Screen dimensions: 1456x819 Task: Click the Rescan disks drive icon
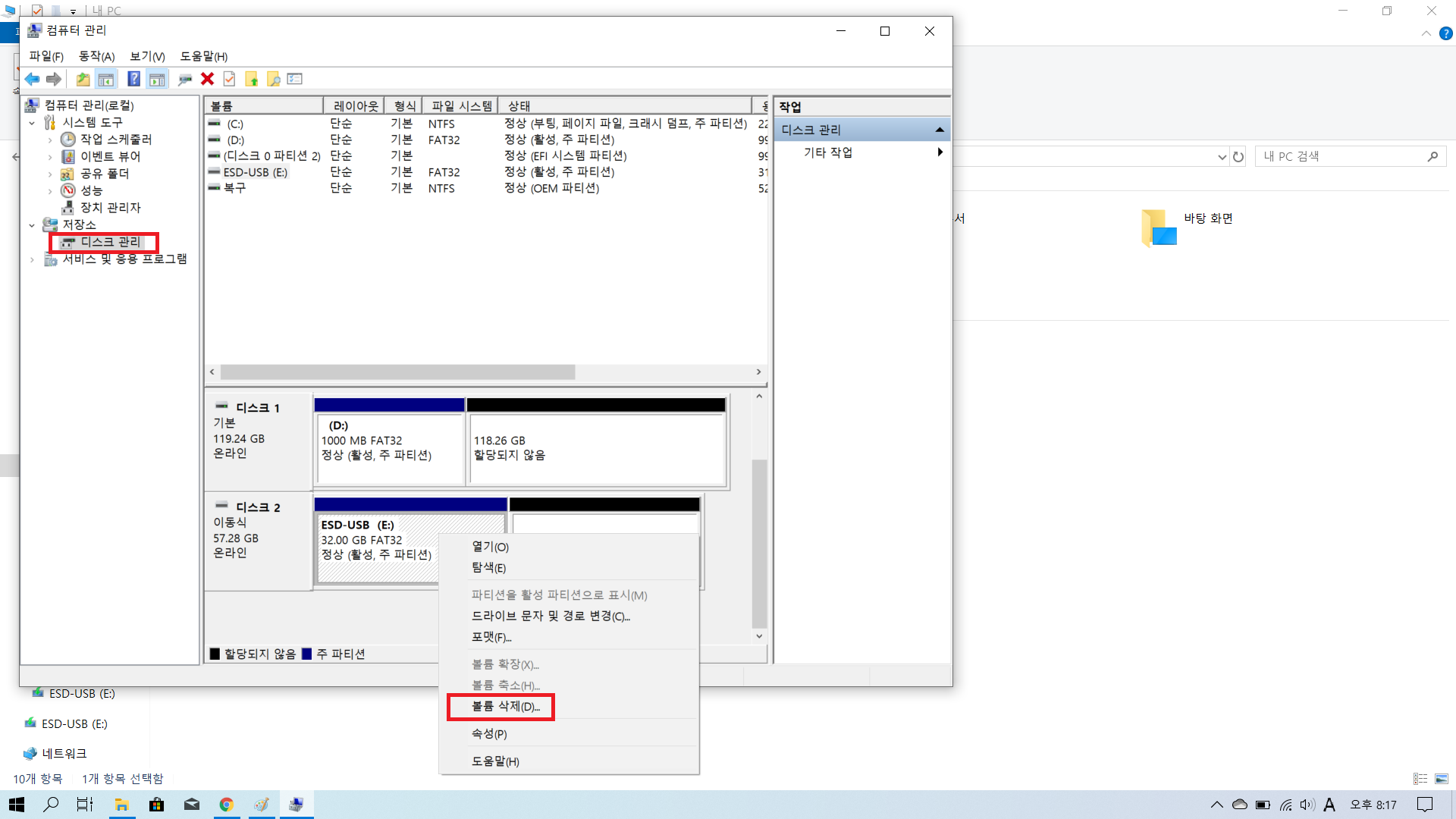pos(184,79)
